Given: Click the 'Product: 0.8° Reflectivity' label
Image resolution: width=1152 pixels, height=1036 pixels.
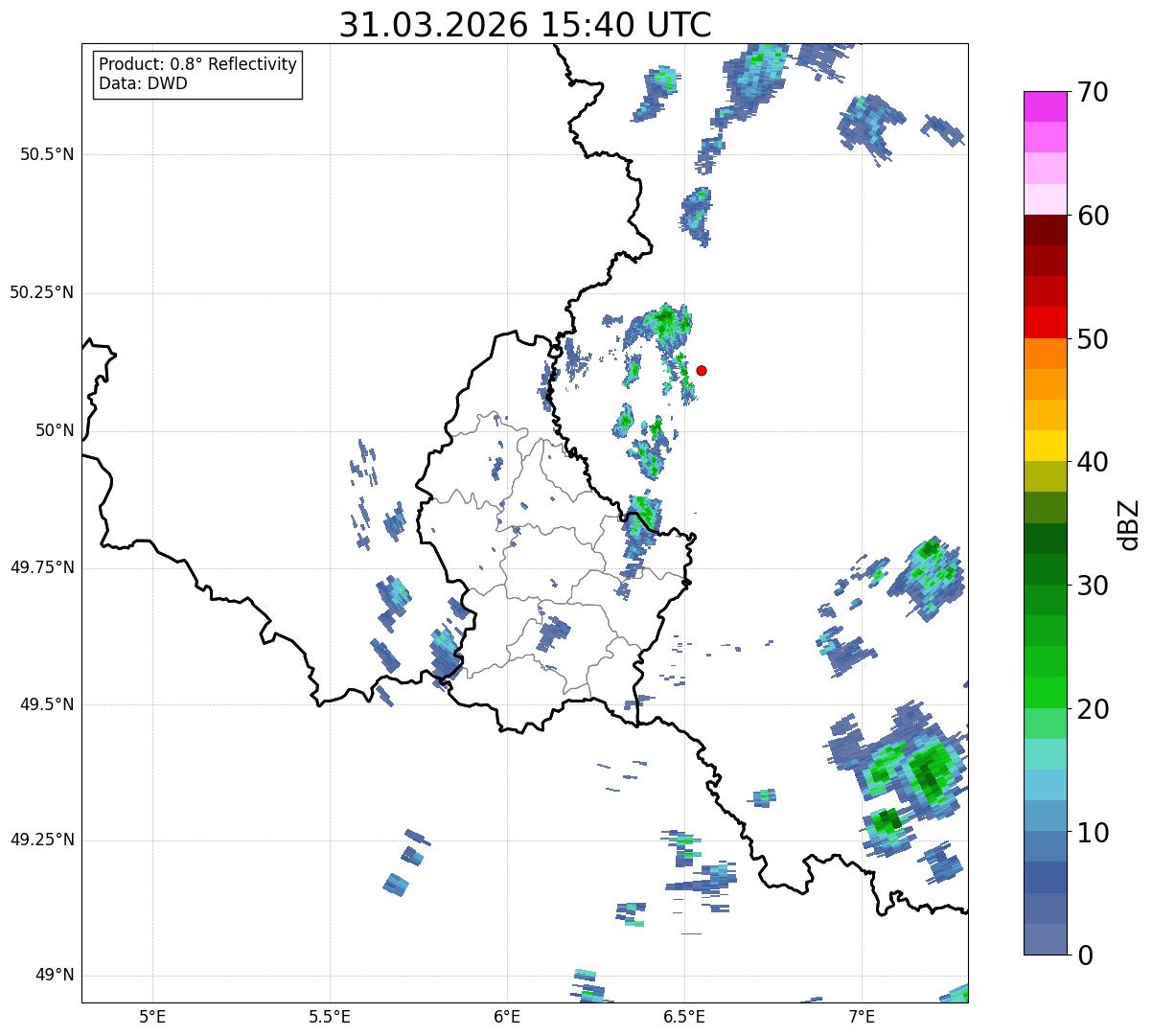Looking at the screenshot, I should pos(198,64).
